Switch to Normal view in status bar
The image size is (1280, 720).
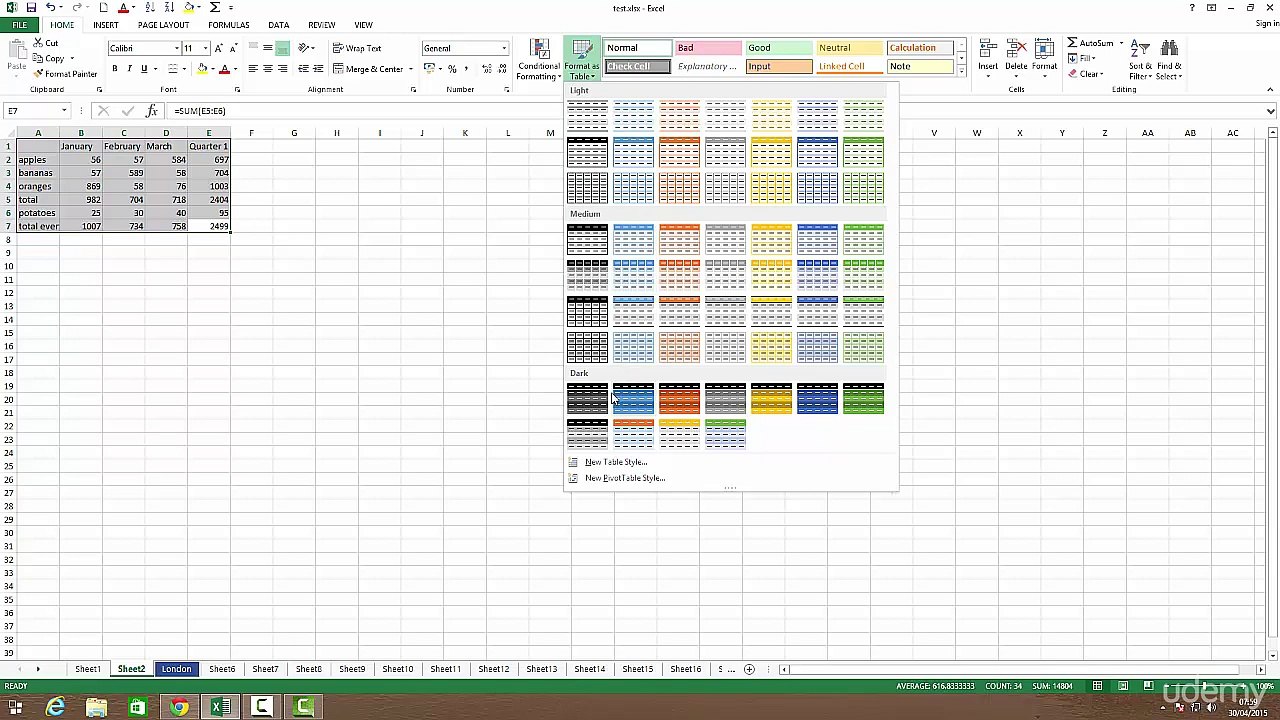[1097, 686]
